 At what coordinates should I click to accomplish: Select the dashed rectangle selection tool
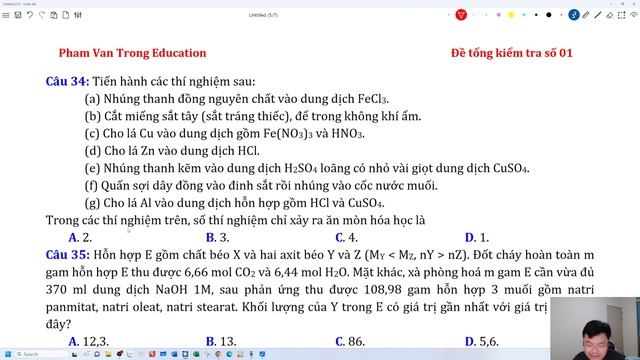[x=622, y=15]
